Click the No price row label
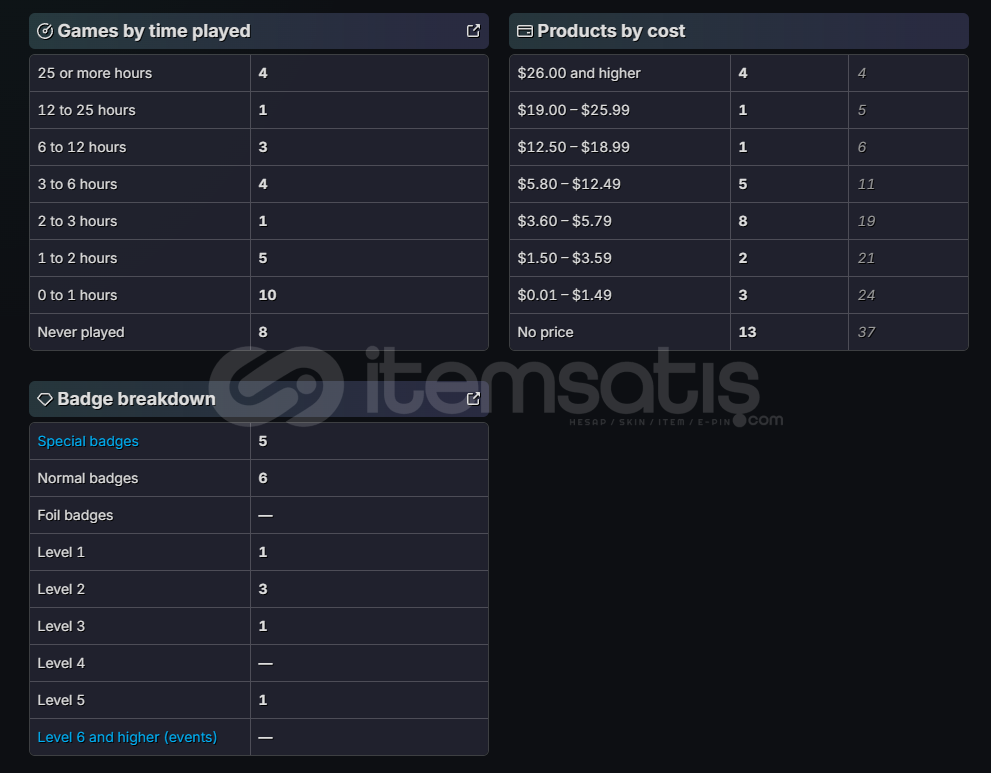The height and width of the screenshot is (773, 991). 545,332
